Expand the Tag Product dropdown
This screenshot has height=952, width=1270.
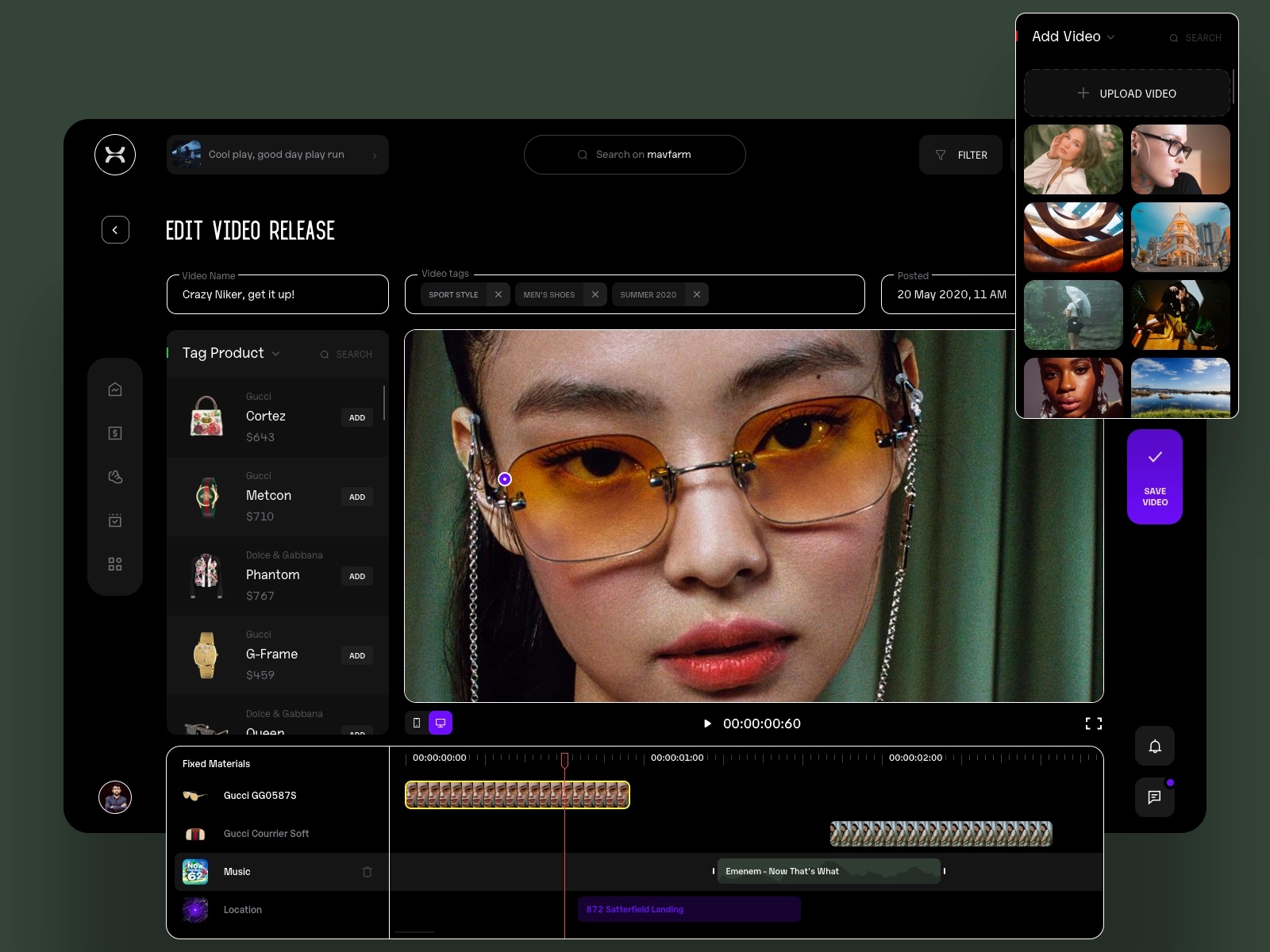click(275, 354)
